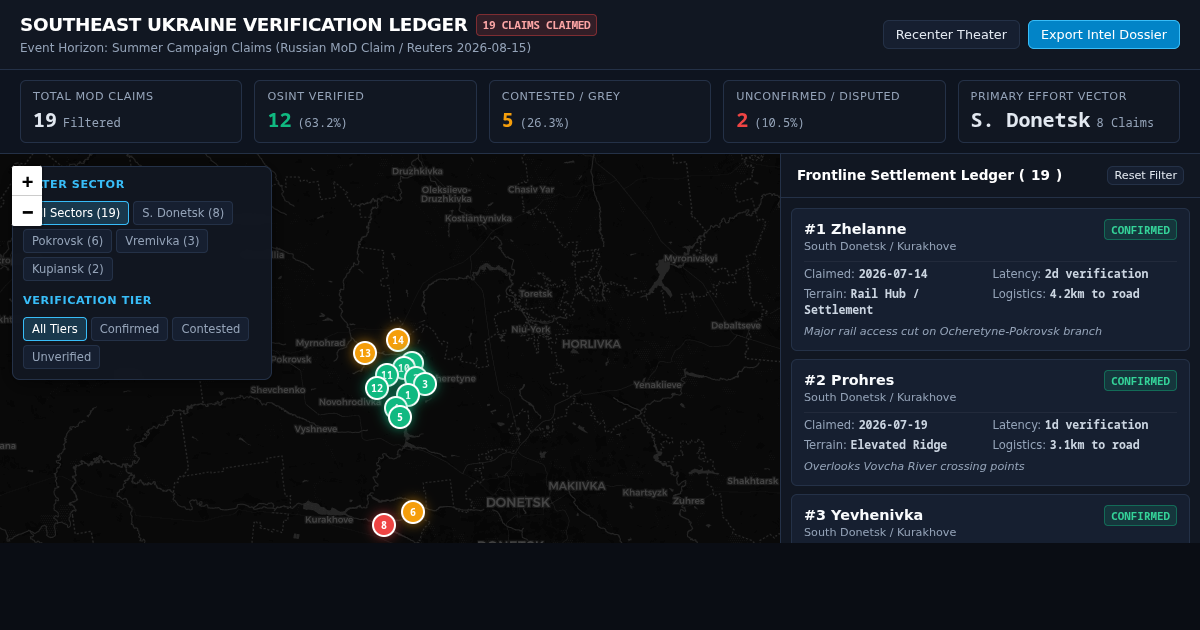Select map marker 10
The image size is (1200, 630).
pos(403,367)
